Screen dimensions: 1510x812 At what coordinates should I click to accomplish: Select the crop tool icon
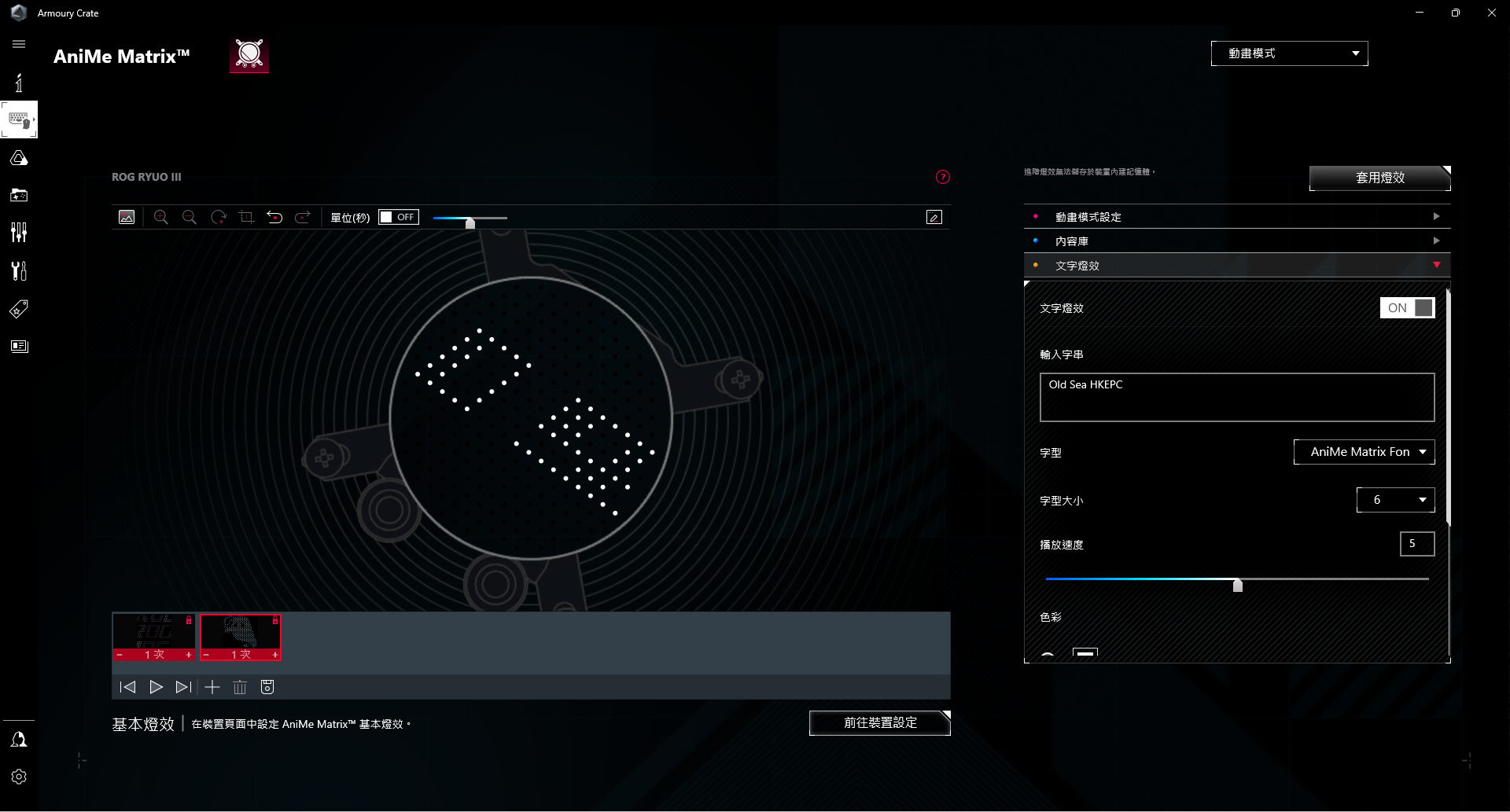click(247, 217)
